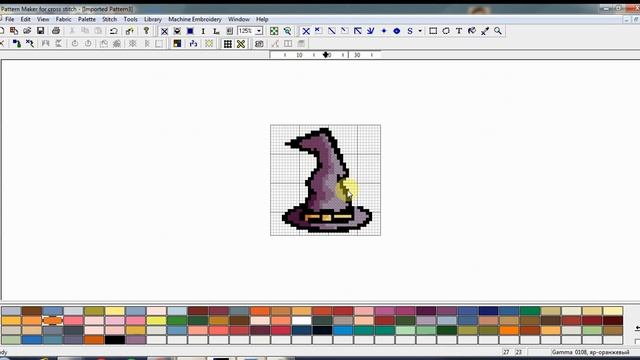
Task: Open the 125% zoom dropdown
Action: (259, 31)
